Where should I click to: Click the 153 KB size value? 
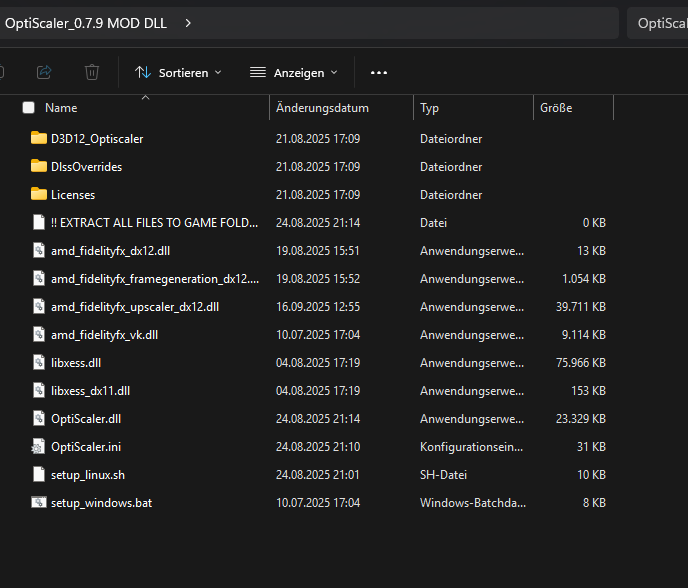pos(588,391)
